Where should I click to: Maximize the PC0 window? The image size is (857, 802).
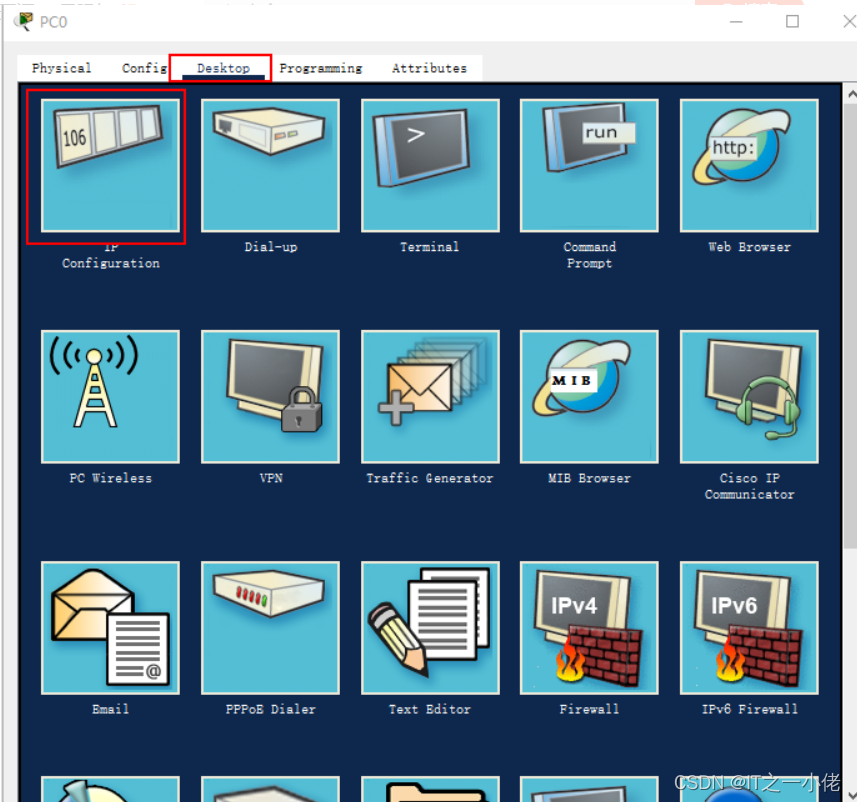[792, 22]
